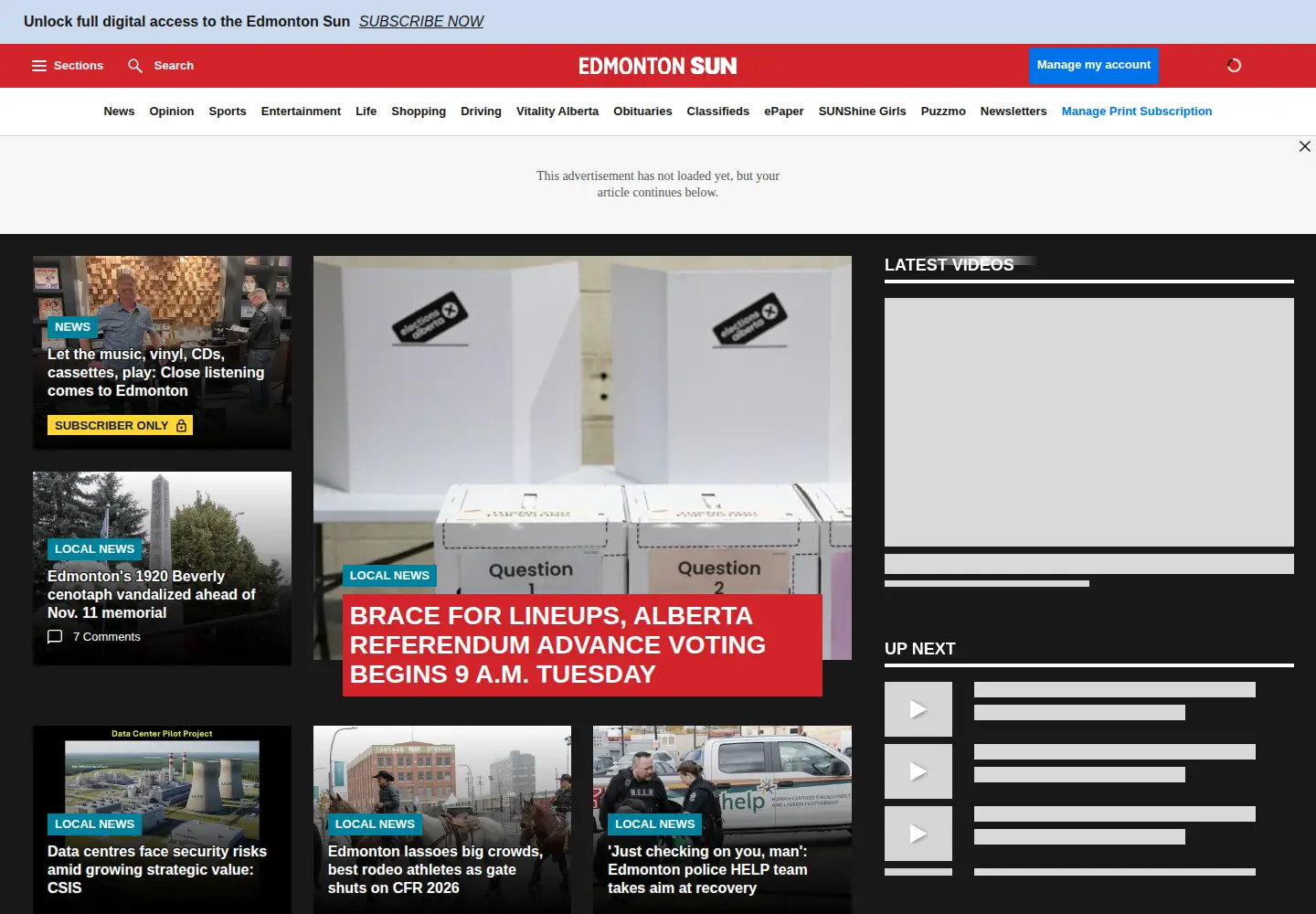Open the Beverly cenotaph vandalized story

(152, 595)
